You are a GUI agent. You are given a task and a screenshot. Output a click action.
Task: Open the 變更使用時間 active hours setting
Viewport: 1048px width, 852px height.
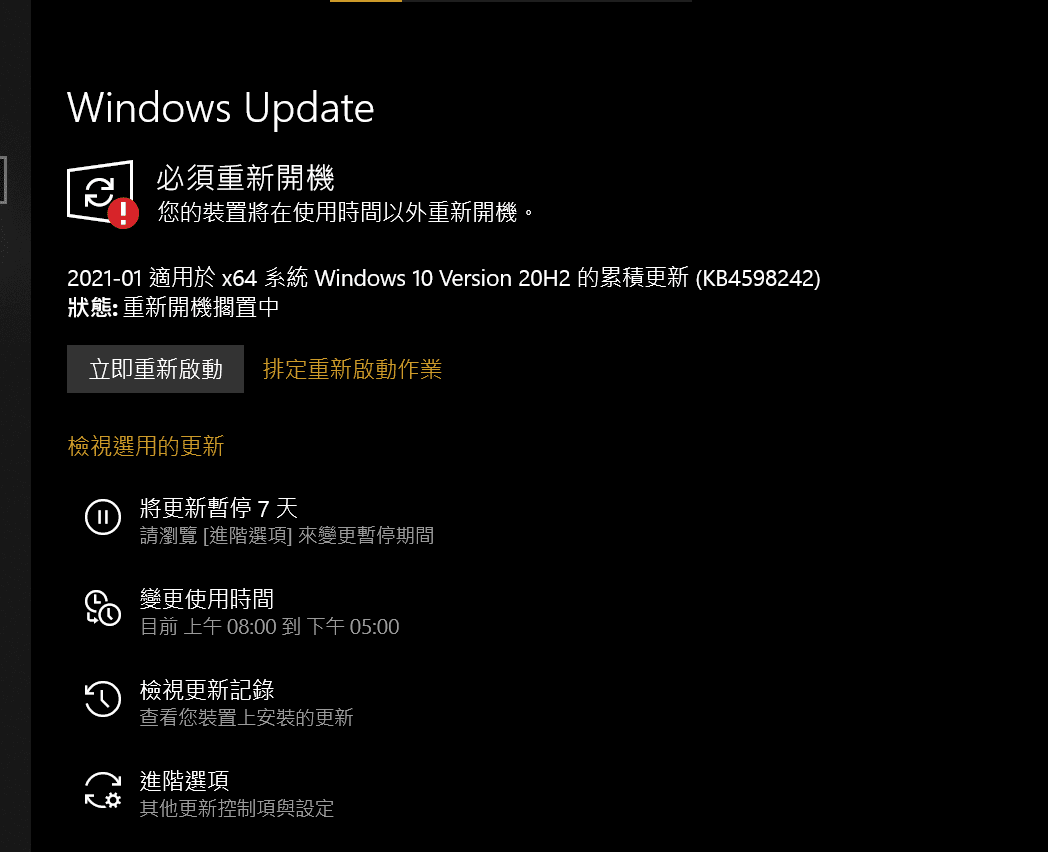click(x=207, y=599)
